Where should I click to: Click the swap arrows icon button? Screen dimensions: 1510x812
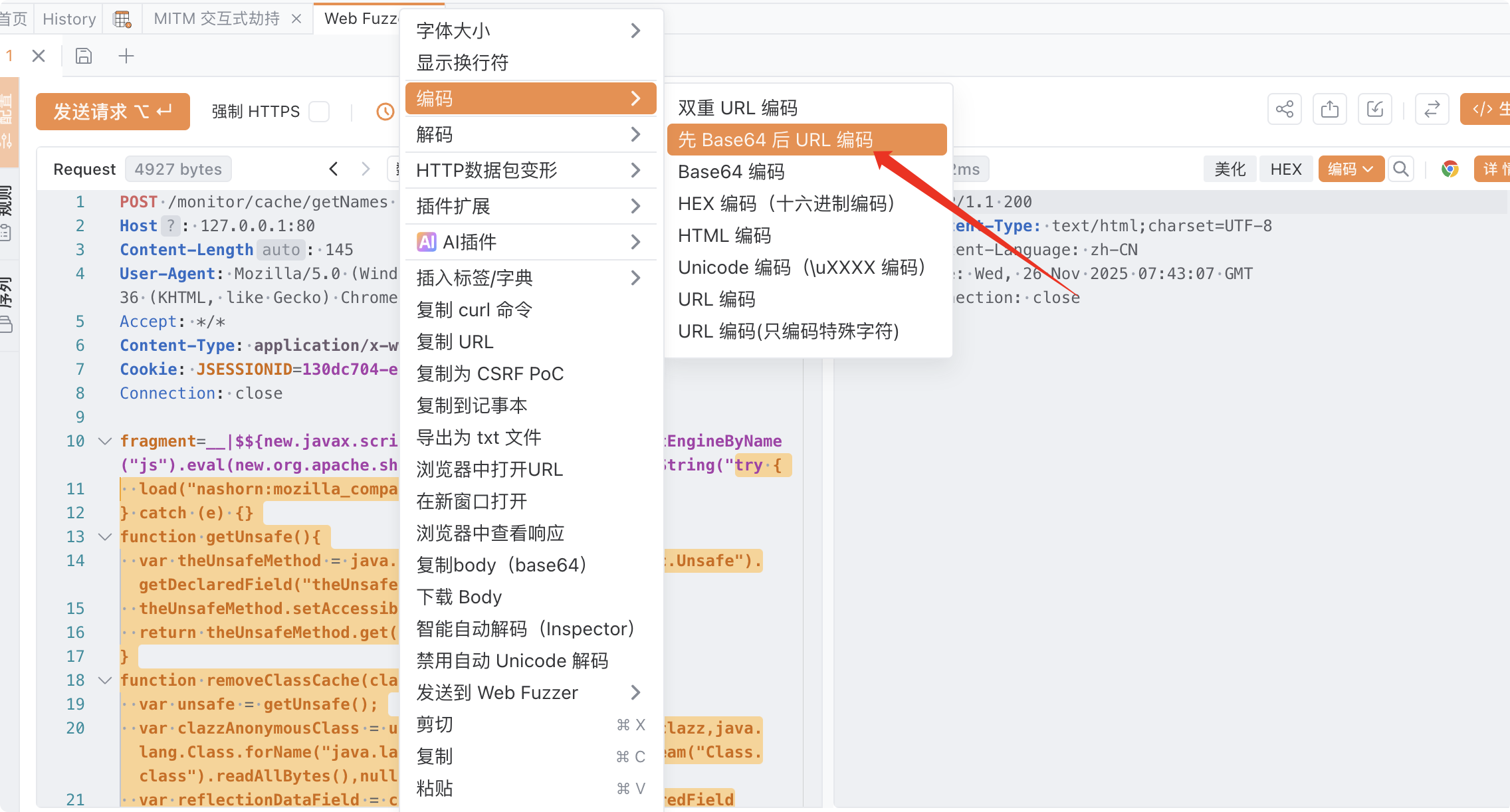point(1432,110)
